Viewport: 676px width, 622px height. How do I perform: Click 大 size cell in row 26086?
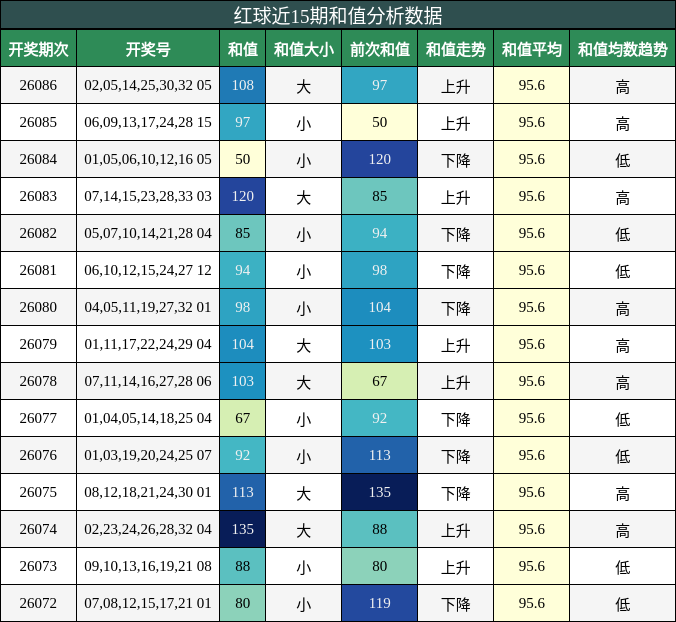tap(304, 85)
